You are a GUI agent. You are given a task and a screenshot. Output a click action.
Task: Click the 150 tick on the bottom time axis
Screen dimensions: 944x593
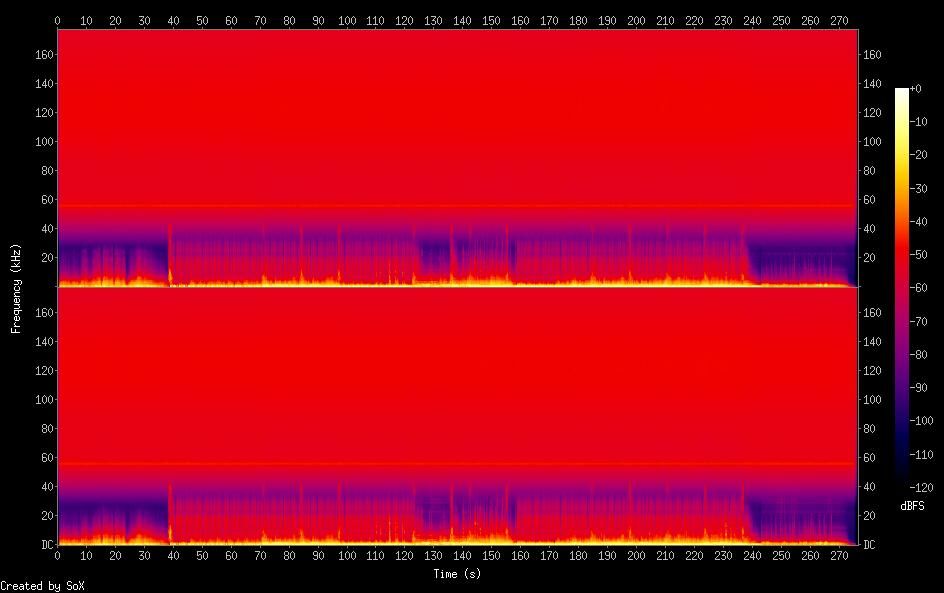pos(492,555)
